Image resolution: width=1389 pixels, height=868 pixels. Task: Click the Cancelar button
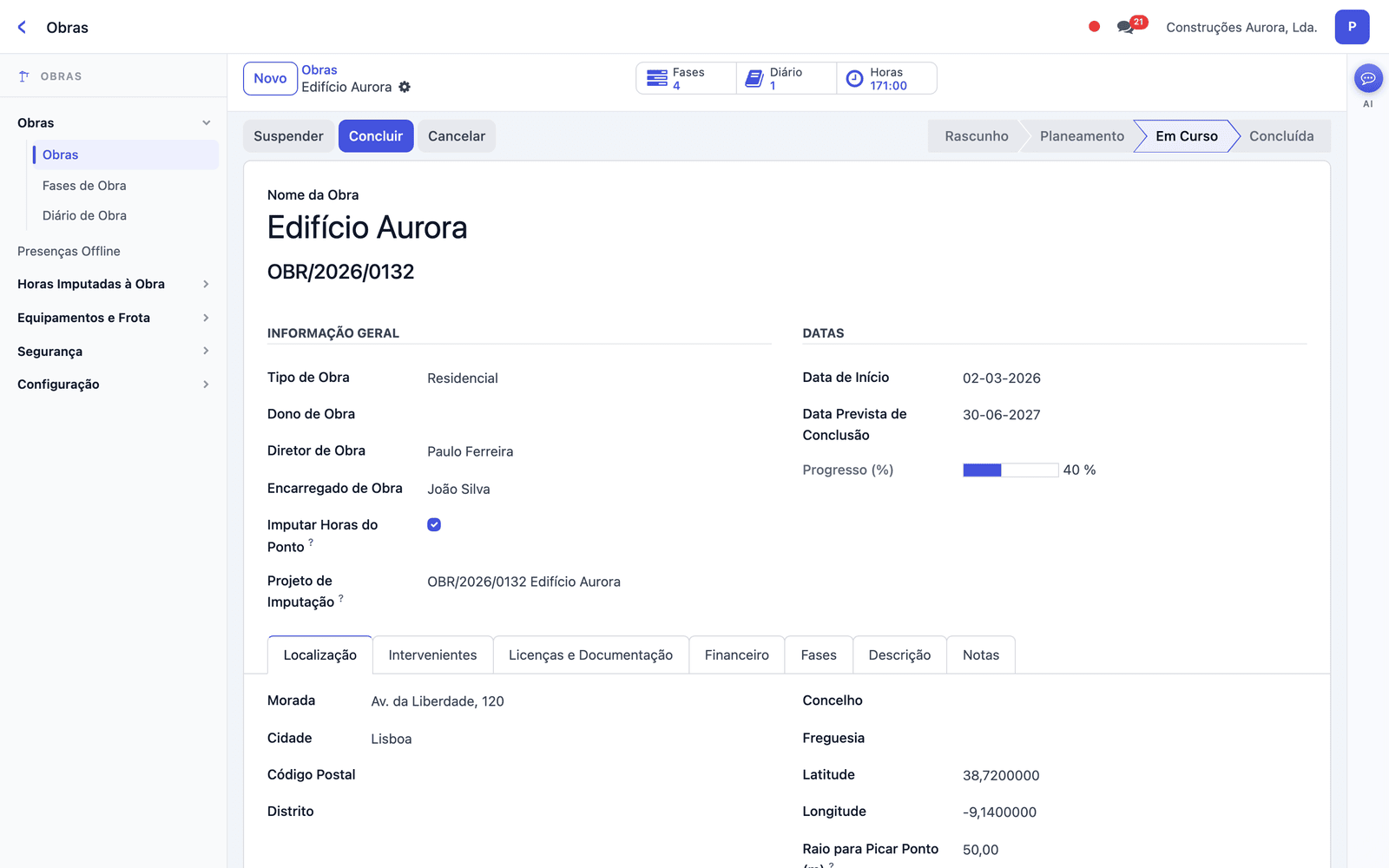(x=457, y=136)
